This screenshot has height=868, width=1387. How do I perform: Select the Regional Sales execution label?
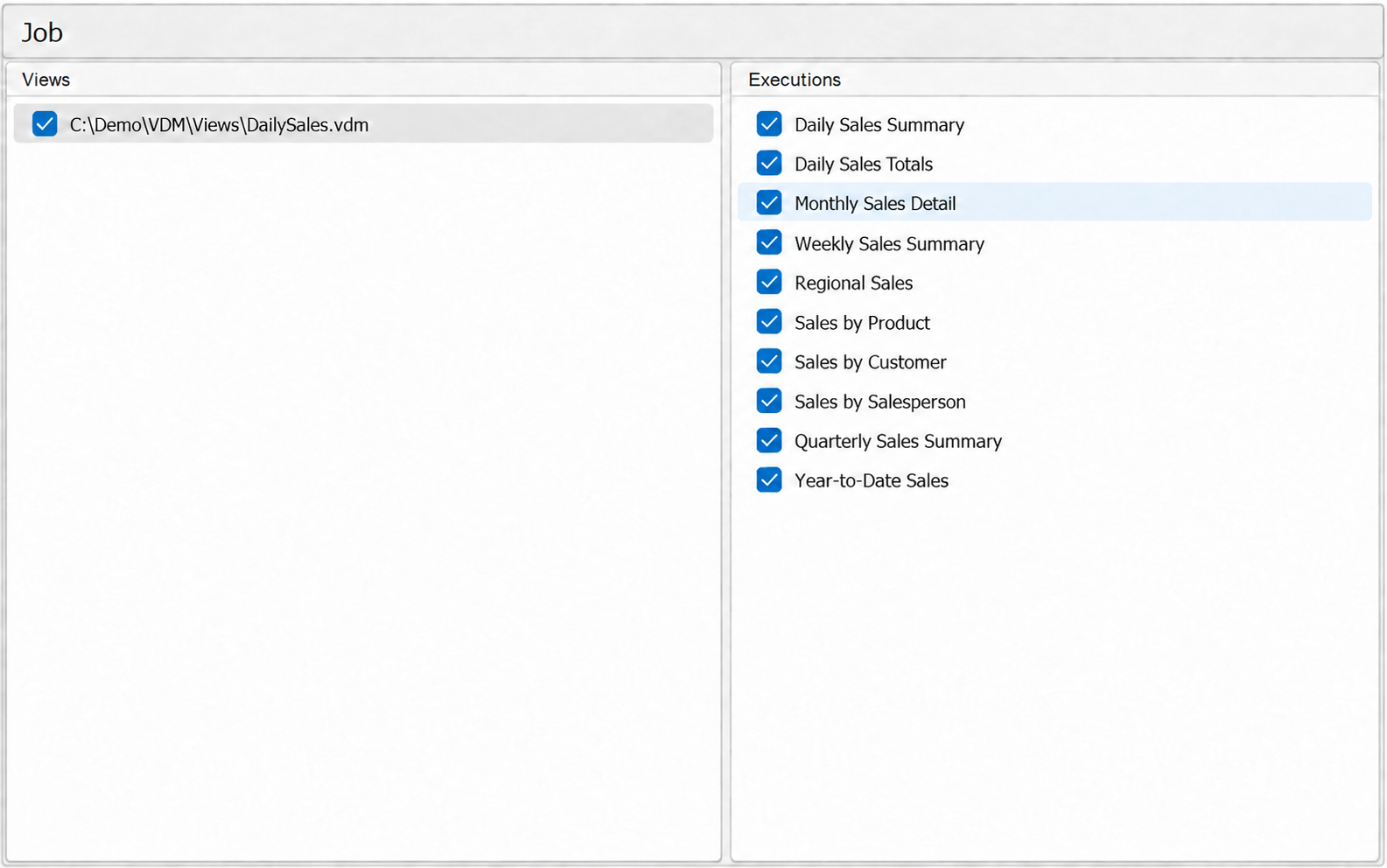853,283
